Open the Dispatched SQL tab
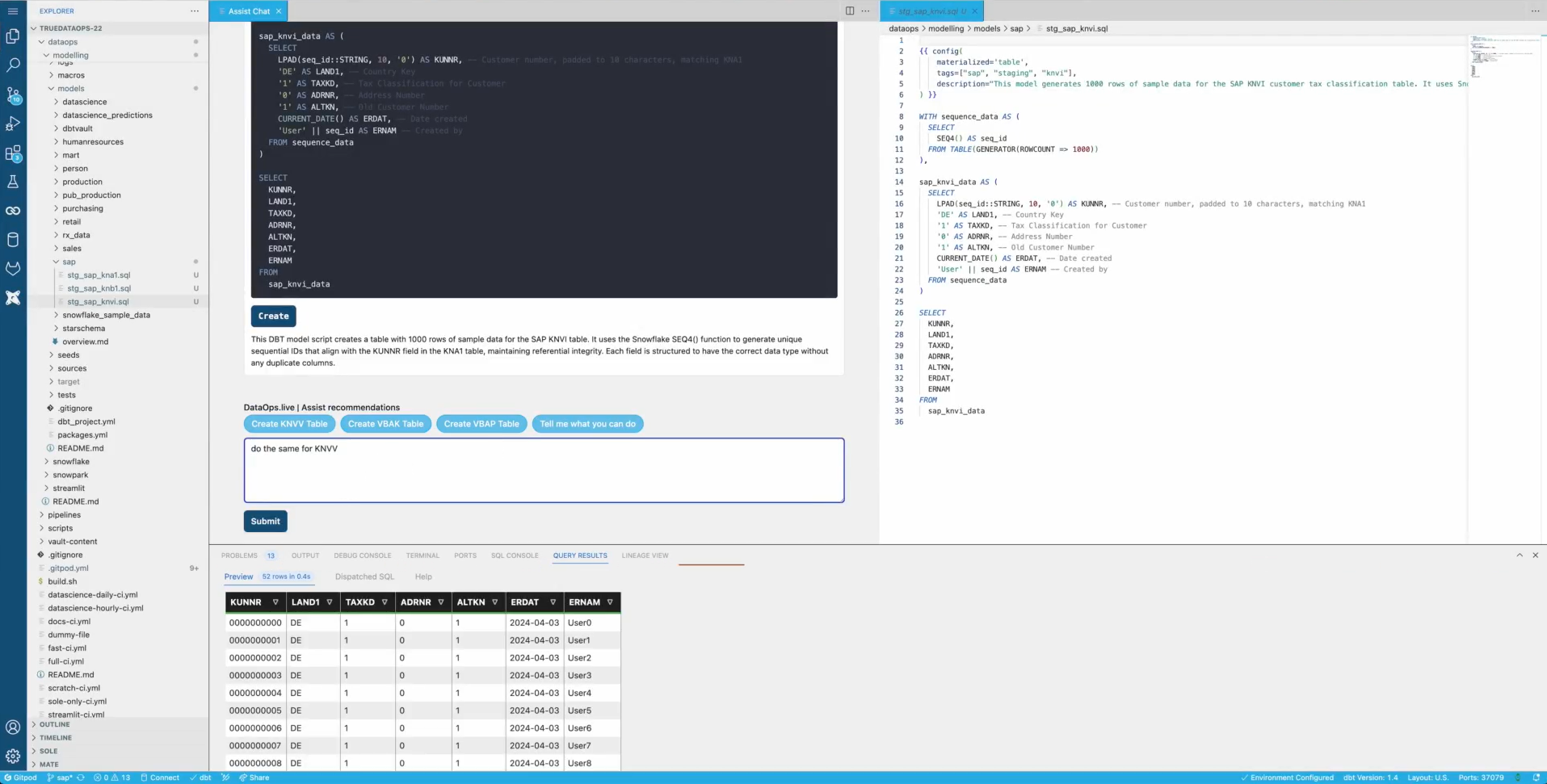Viewport: 1547px width, 784px height. click(364, 576)
